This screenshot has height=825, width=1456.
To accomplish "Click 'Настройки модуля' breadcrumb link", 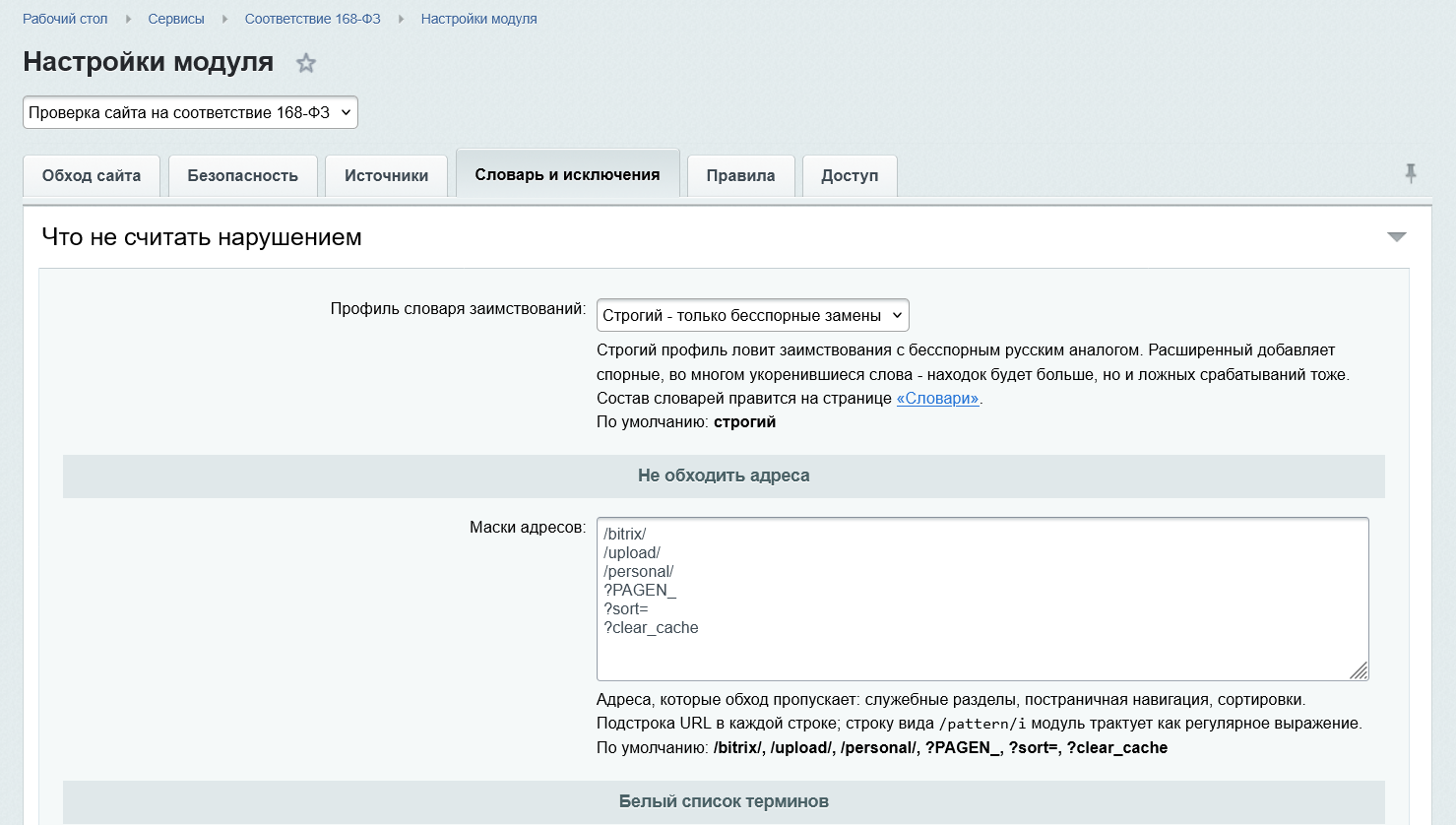I will pos(478,19).
